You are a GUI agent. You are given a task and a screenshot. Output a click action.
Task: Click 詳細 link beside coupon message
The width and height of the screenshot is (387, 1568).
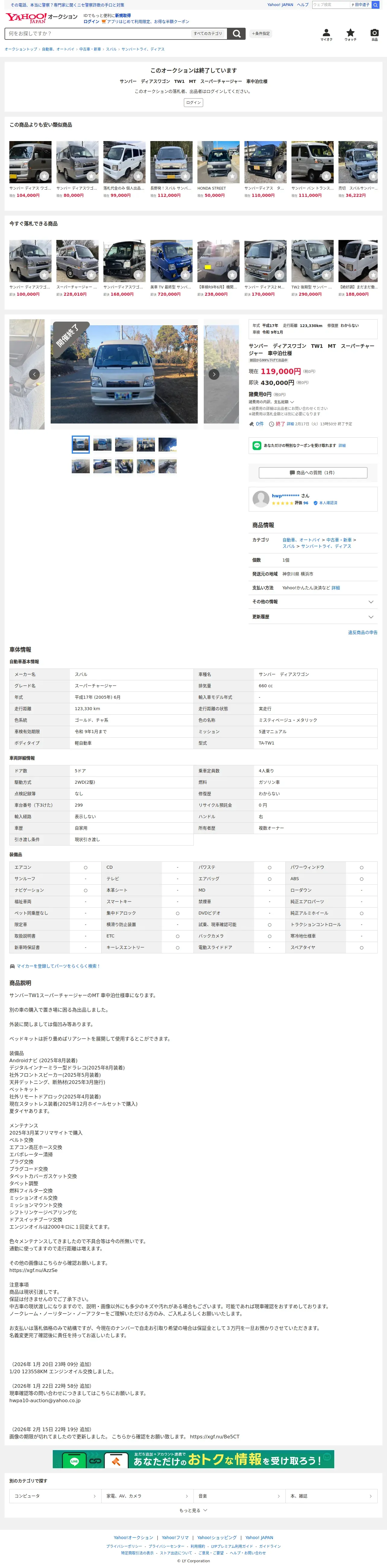(x=342, y=446)
